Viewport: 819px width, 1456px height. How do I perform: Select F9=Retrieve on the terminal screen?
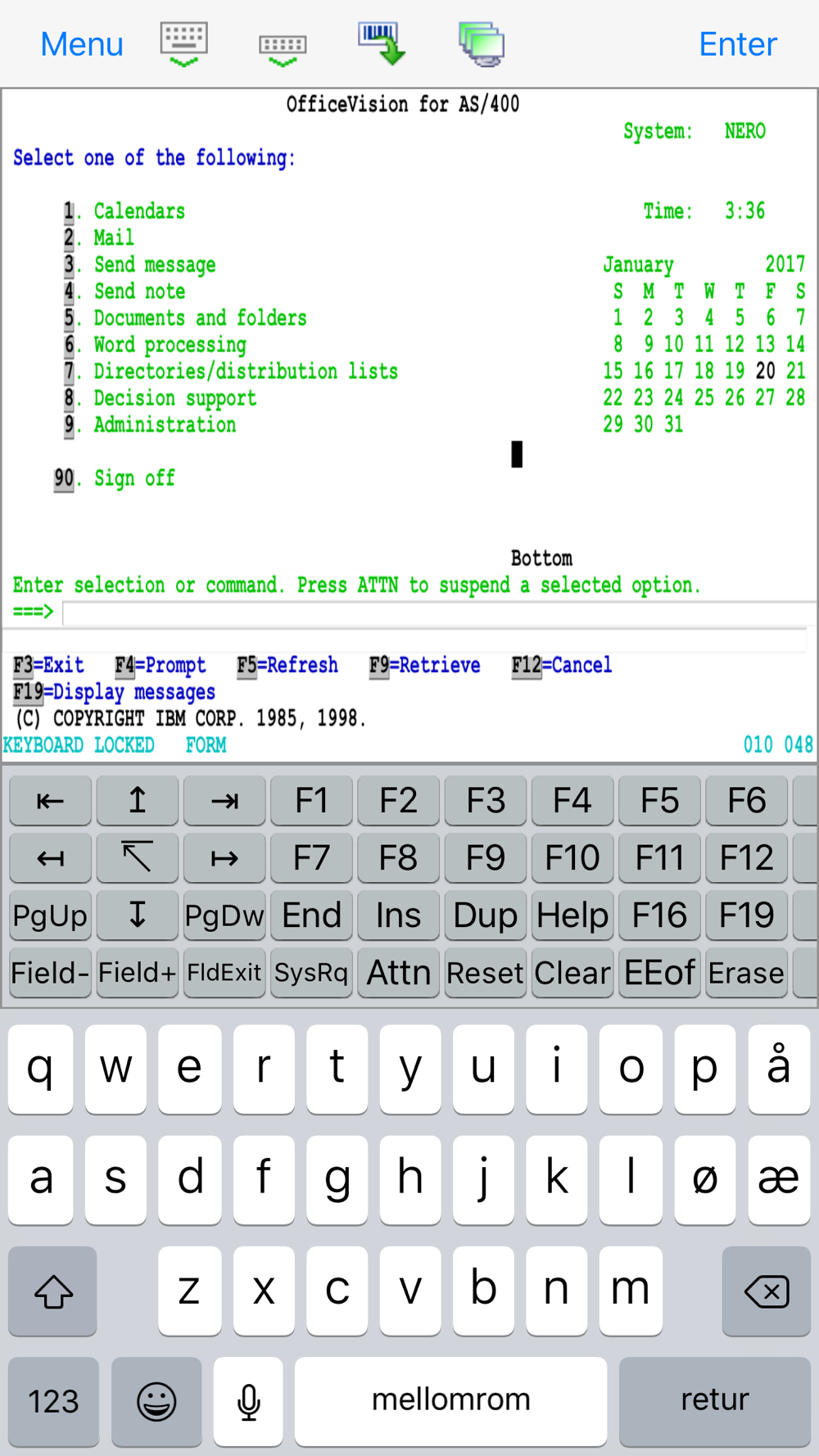pyautogui.click(x=424, y=665)
